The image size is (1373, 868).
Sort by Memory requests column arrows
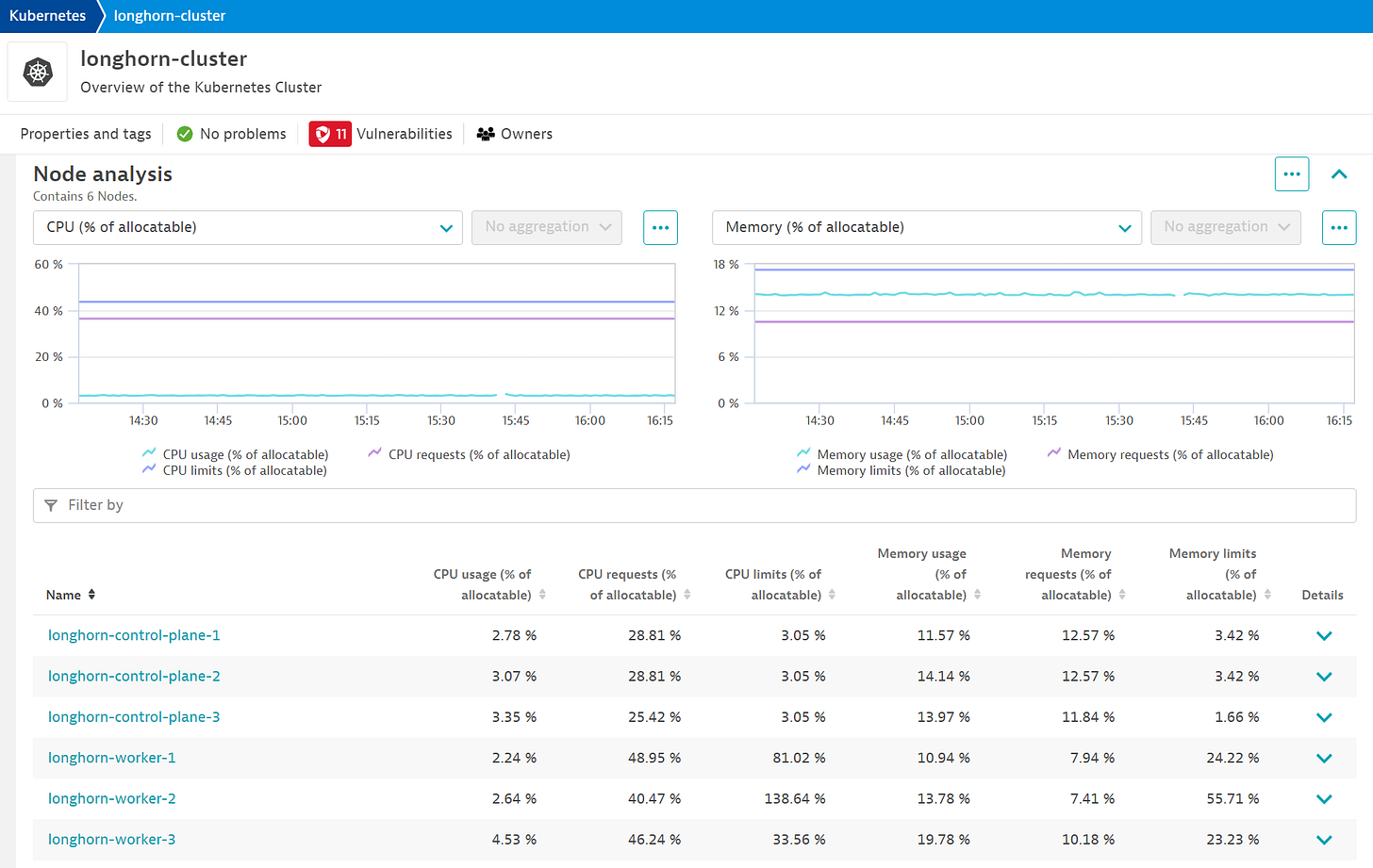(1122, 595)
